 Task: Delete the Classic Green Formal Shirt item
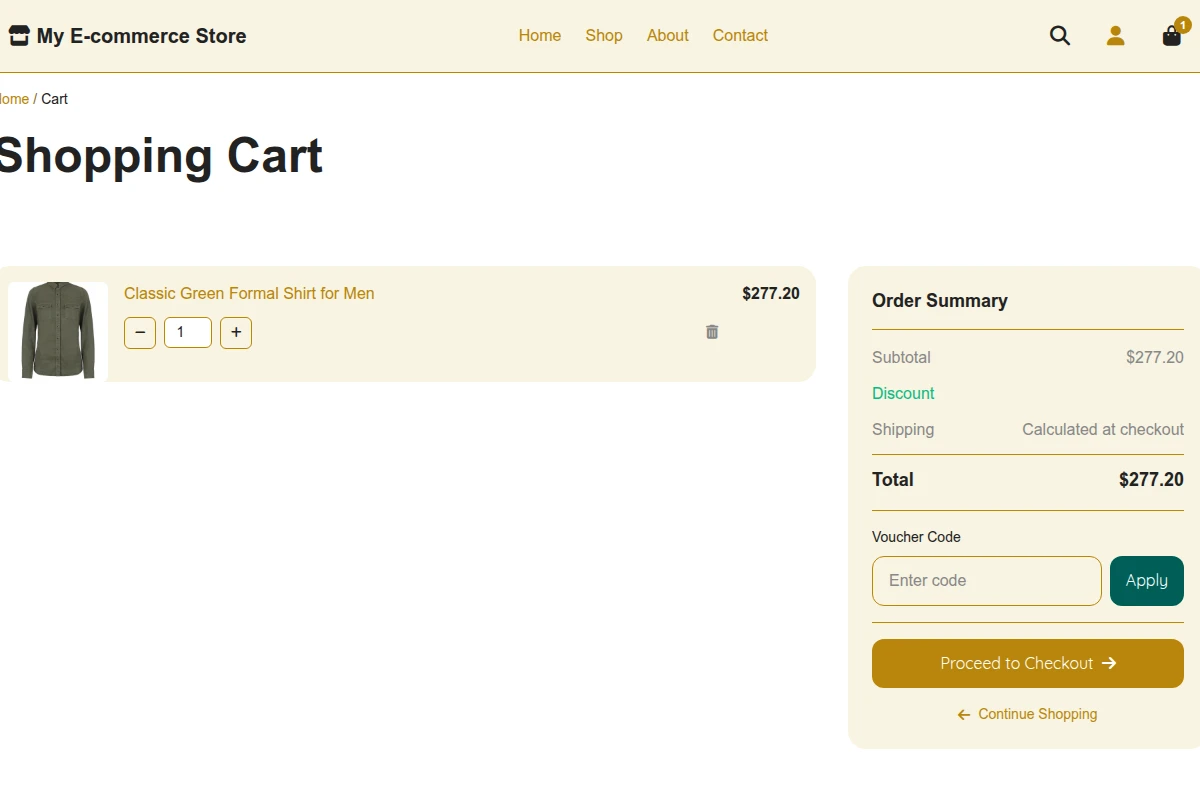[712, 332]
